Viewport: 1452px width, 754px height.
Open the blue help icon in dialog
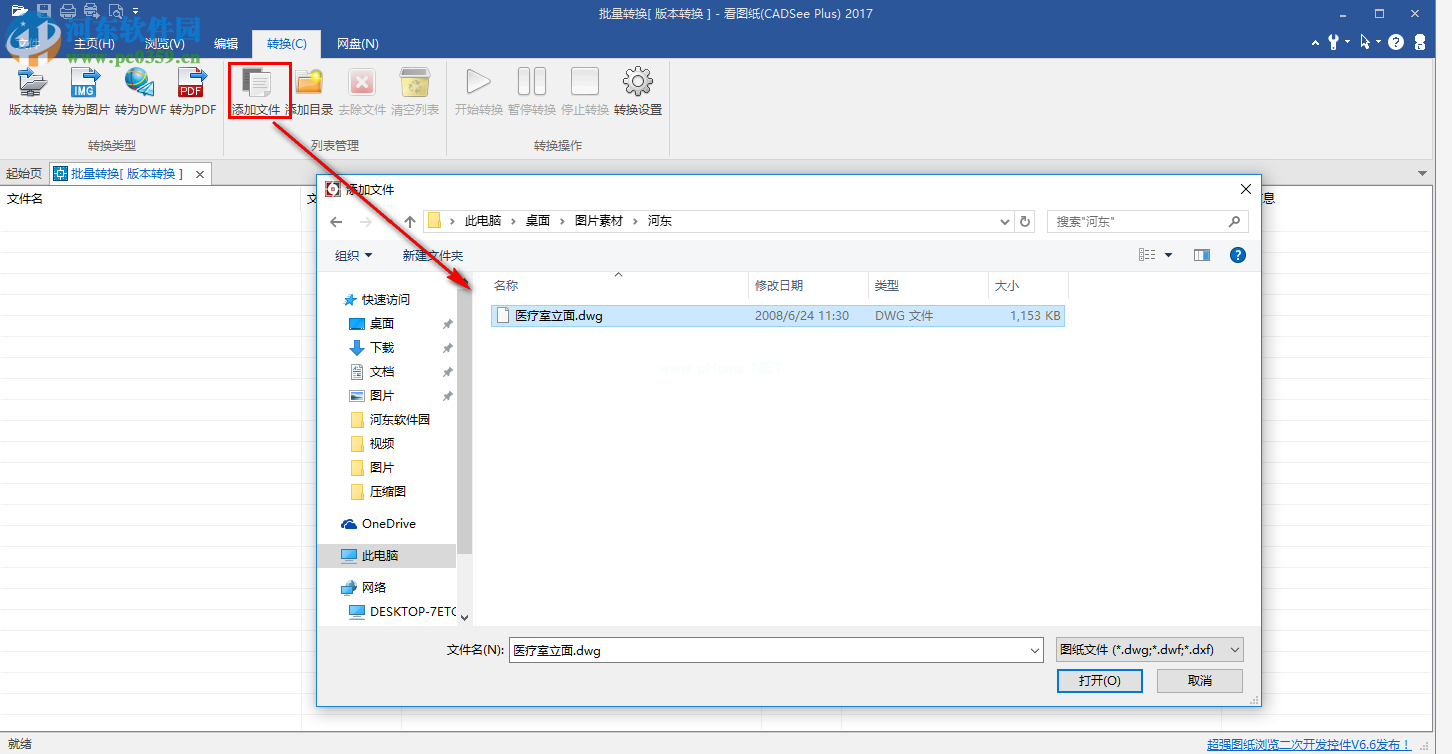[1238, 255]
